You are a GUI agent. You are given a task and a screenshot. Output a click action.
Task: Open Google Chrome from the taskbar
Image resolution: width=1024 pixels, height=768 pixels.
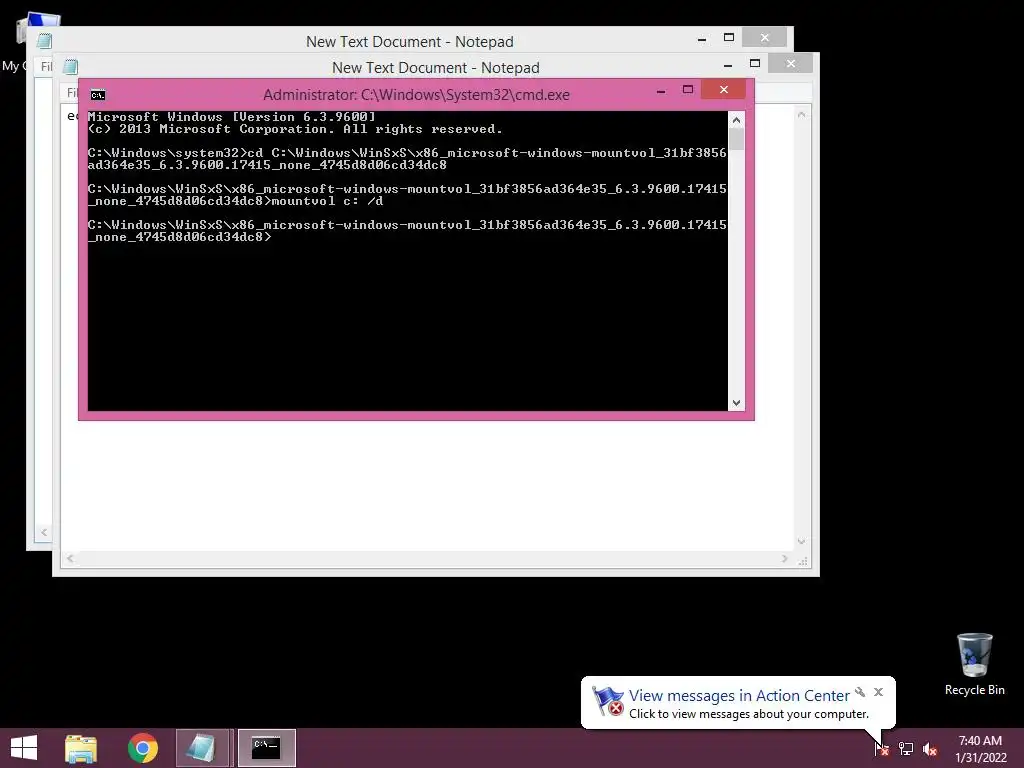142,748
